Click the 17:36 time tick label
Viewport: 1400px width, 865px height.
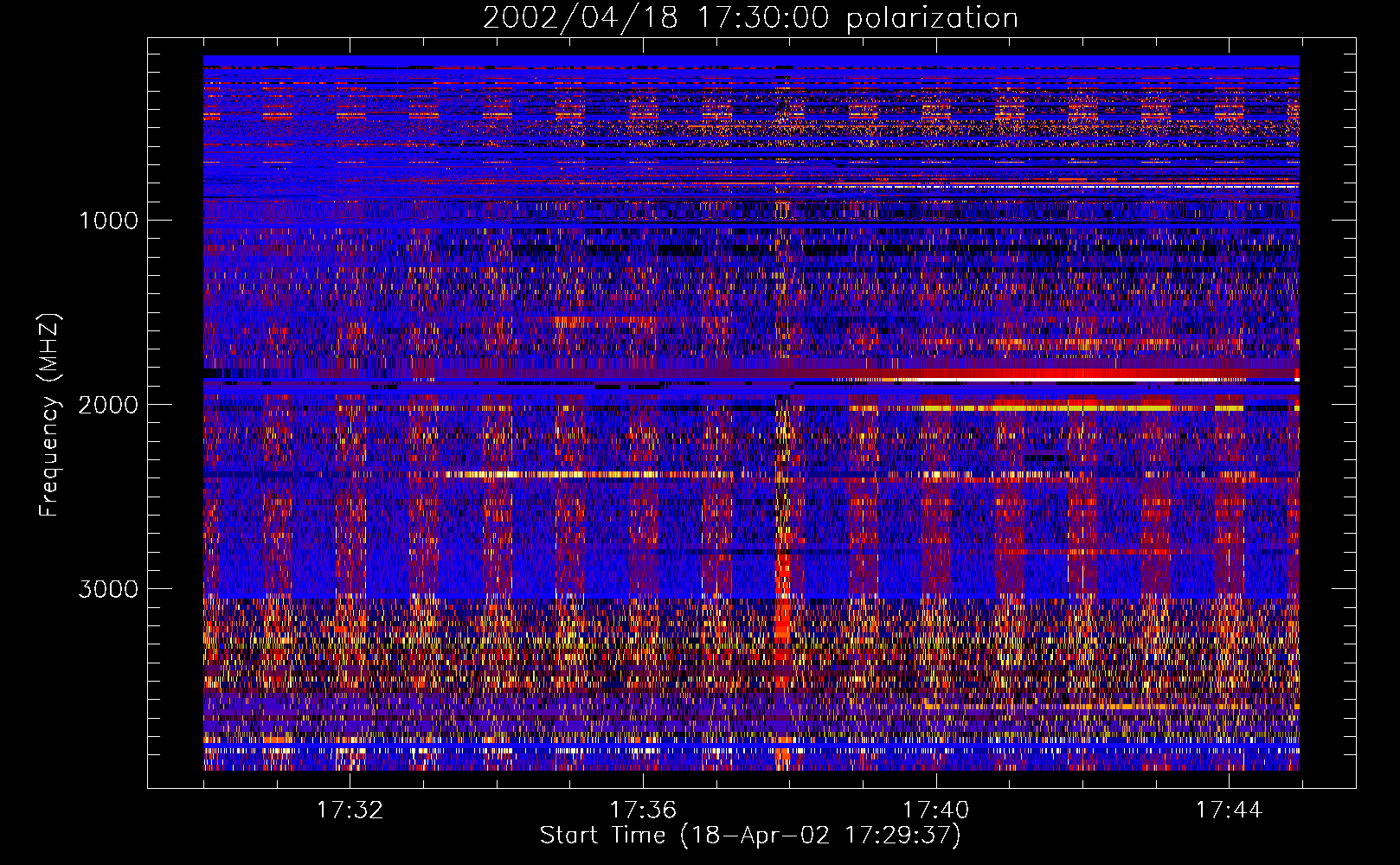click(x=643, y=810)
